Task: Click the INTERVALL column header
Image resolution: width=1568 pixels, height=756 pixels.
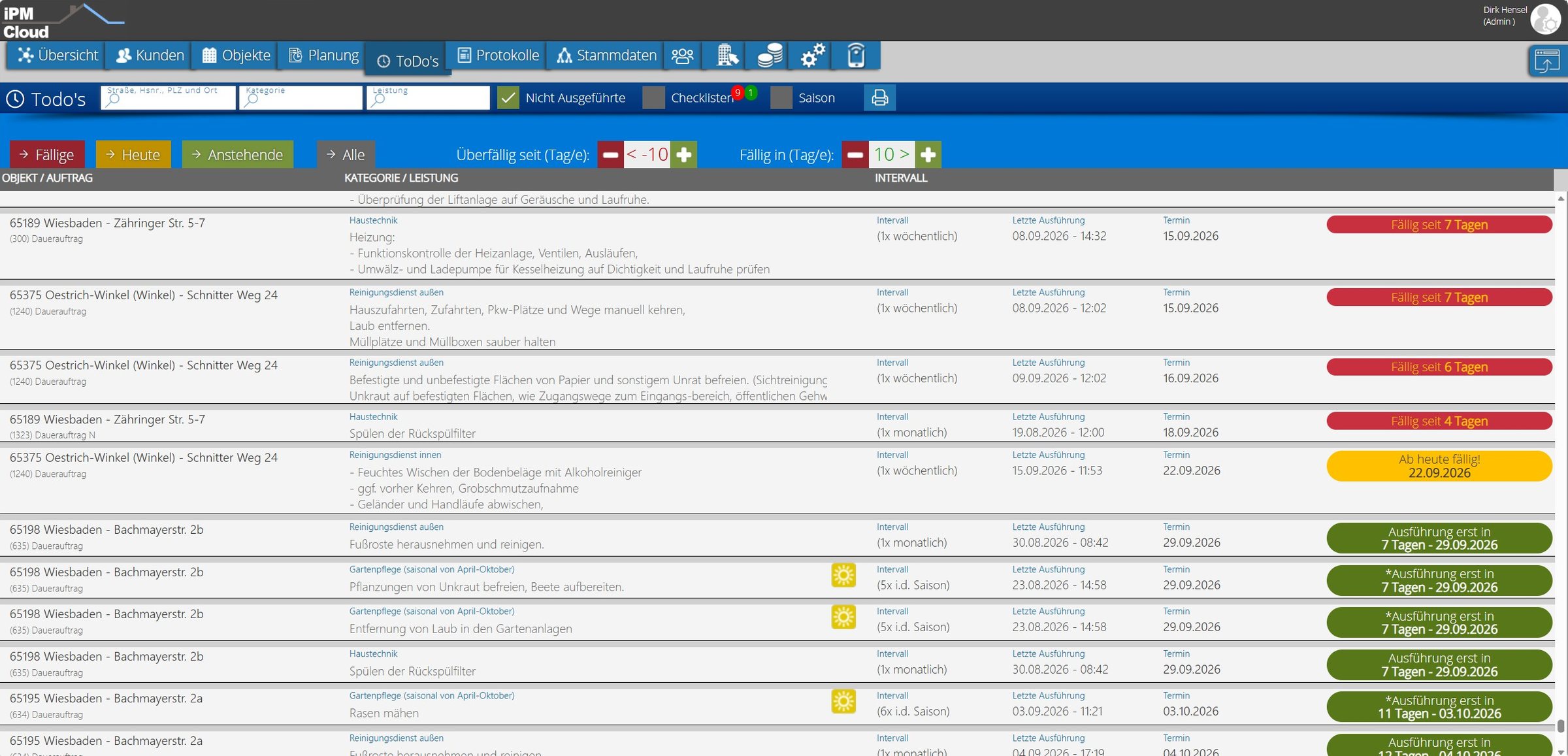Action: (901, 178)
